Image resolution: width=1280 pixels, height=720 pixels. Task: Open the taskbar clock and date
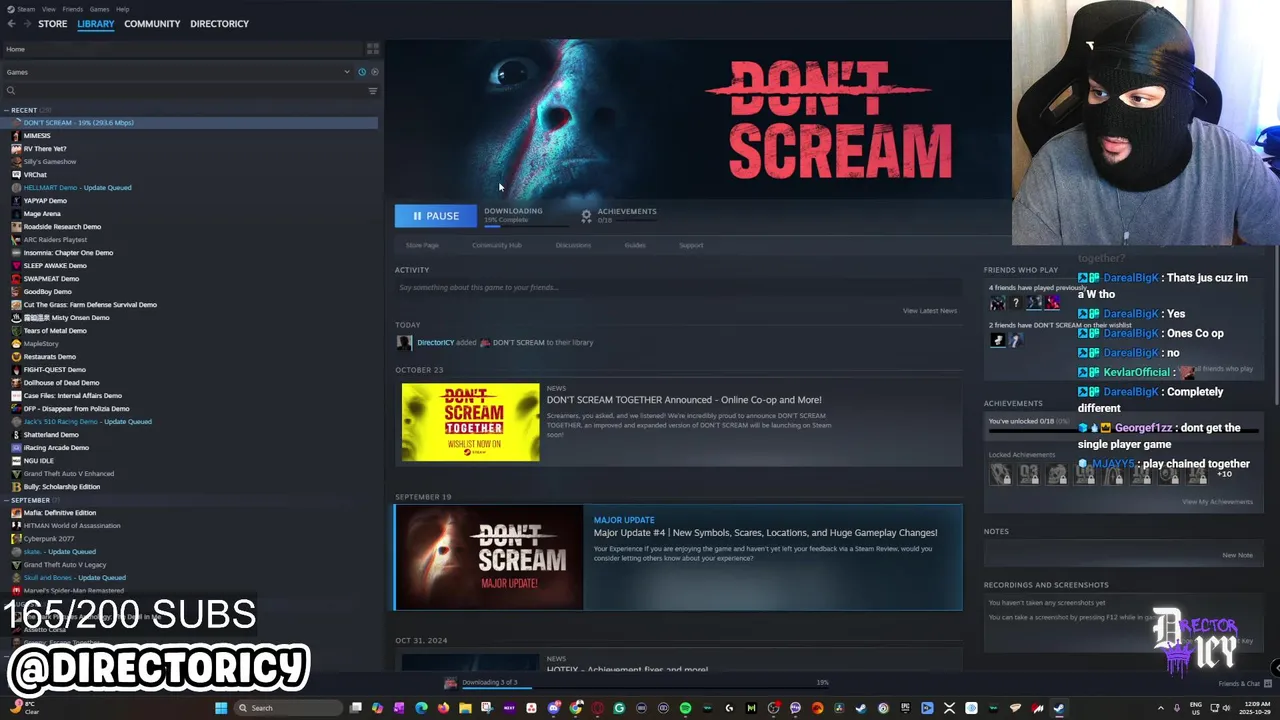1255,708
